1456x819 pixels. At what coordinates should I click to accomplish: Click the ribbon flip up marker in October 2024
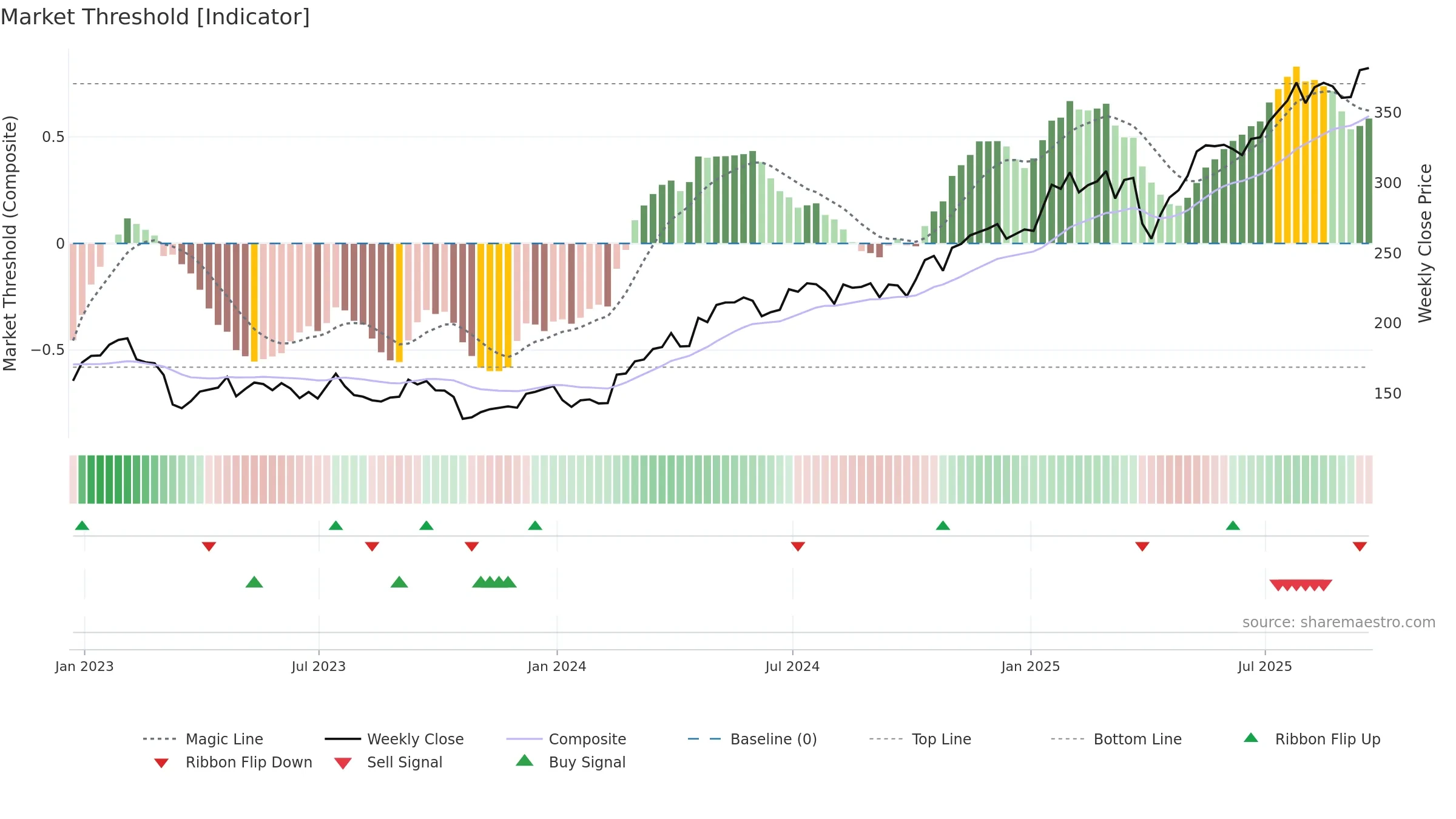click(x=943, y=525)
